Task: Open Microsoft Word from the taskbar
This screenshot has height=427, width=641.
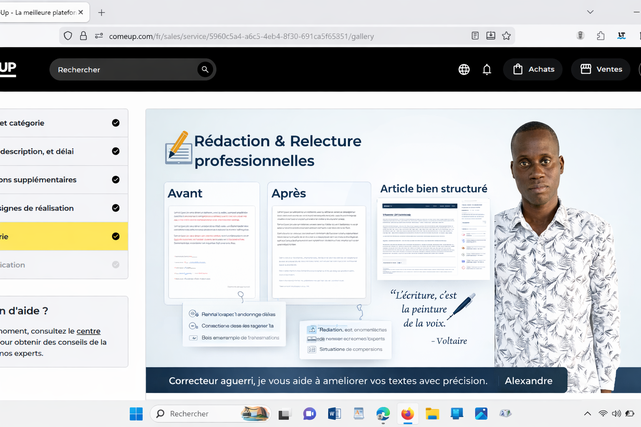Action: 334,414
